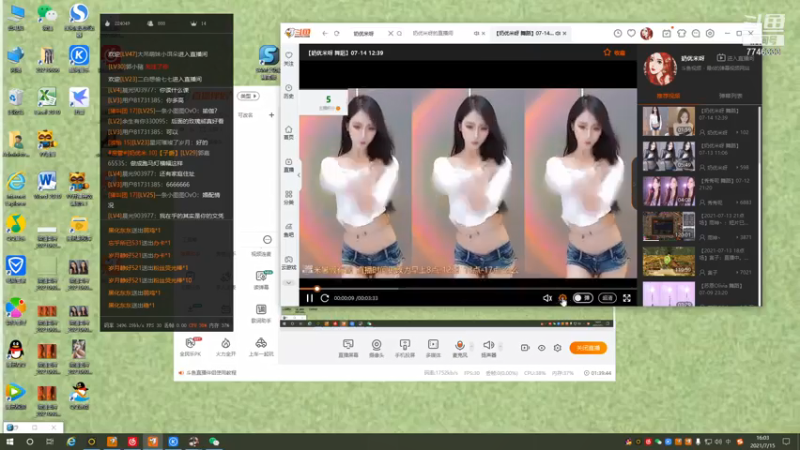Open the streamer's red-haired avatar
The width and height of the screenshot is (800, 450).
click(x=659, y=68)
